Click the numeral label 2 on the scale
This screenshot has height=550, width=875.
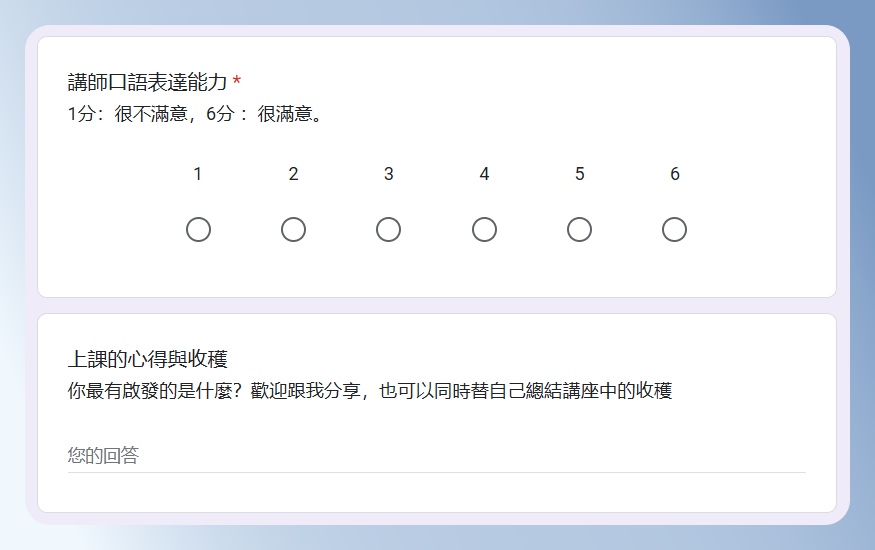pyautogui.click(x=294, y=174)
